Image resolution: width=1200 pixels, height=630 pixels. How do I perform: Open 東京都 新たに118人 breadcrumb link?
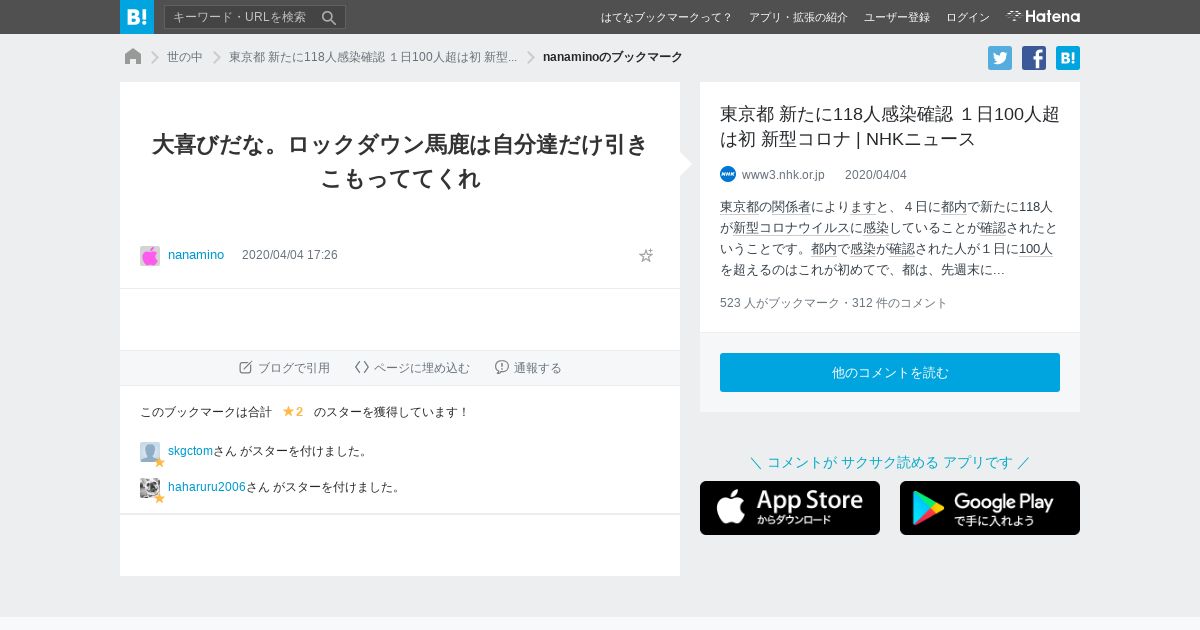point(373,57)
